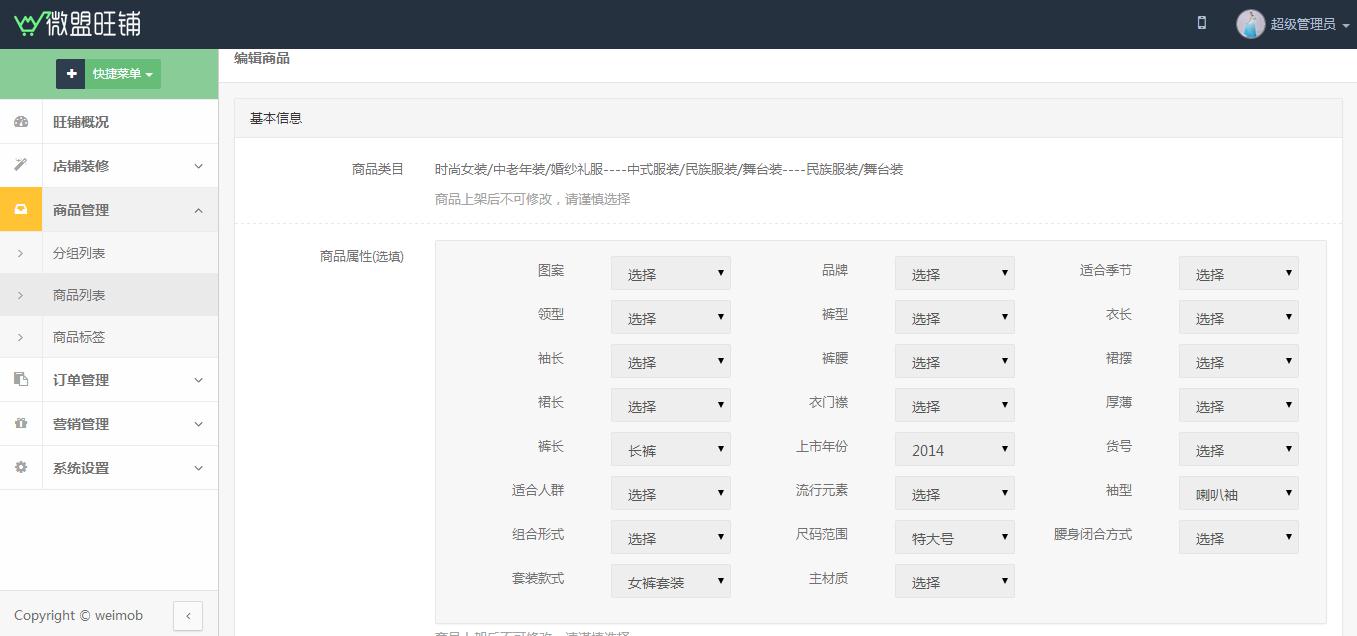Click the mobile phone icon in header

1201,23
